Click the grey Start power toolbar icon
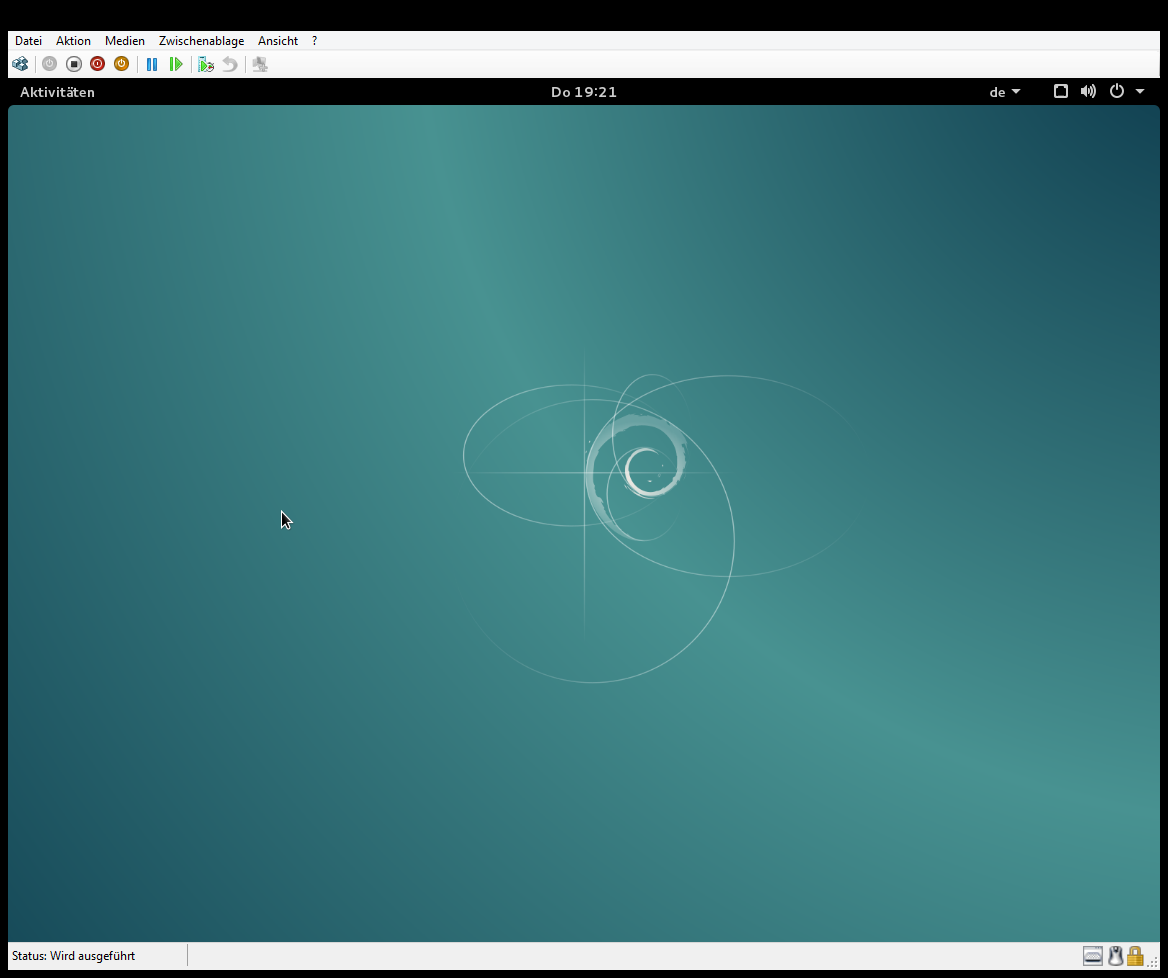This screenshot has width=1168, height=978. coord(49,64)
